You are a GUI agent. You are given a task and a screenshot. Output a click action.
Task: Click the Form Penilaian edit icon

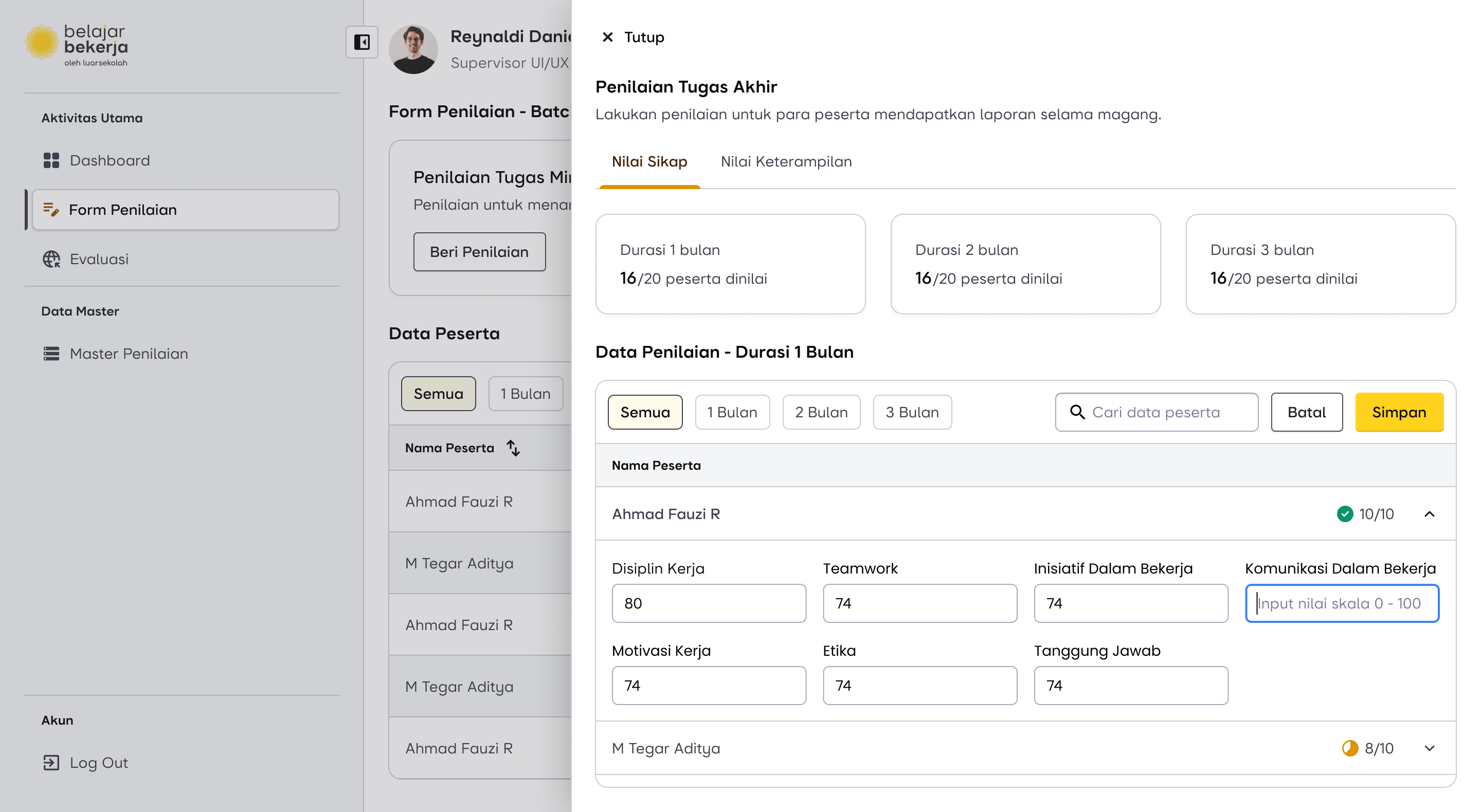point(51,210)
